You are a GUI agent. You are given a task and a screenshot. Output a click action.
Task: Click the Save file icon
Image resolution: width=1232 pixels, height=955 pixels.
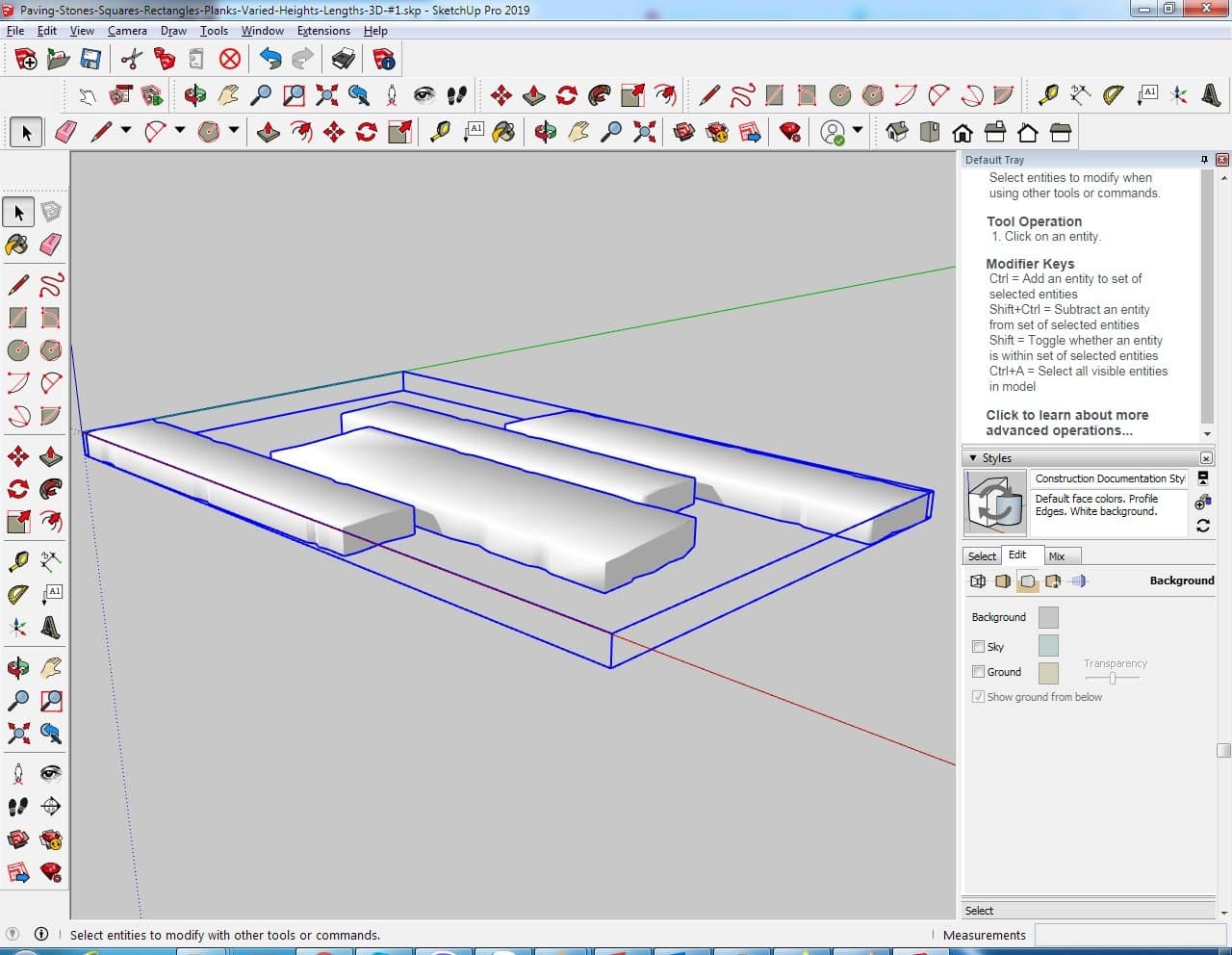point(90,60)
